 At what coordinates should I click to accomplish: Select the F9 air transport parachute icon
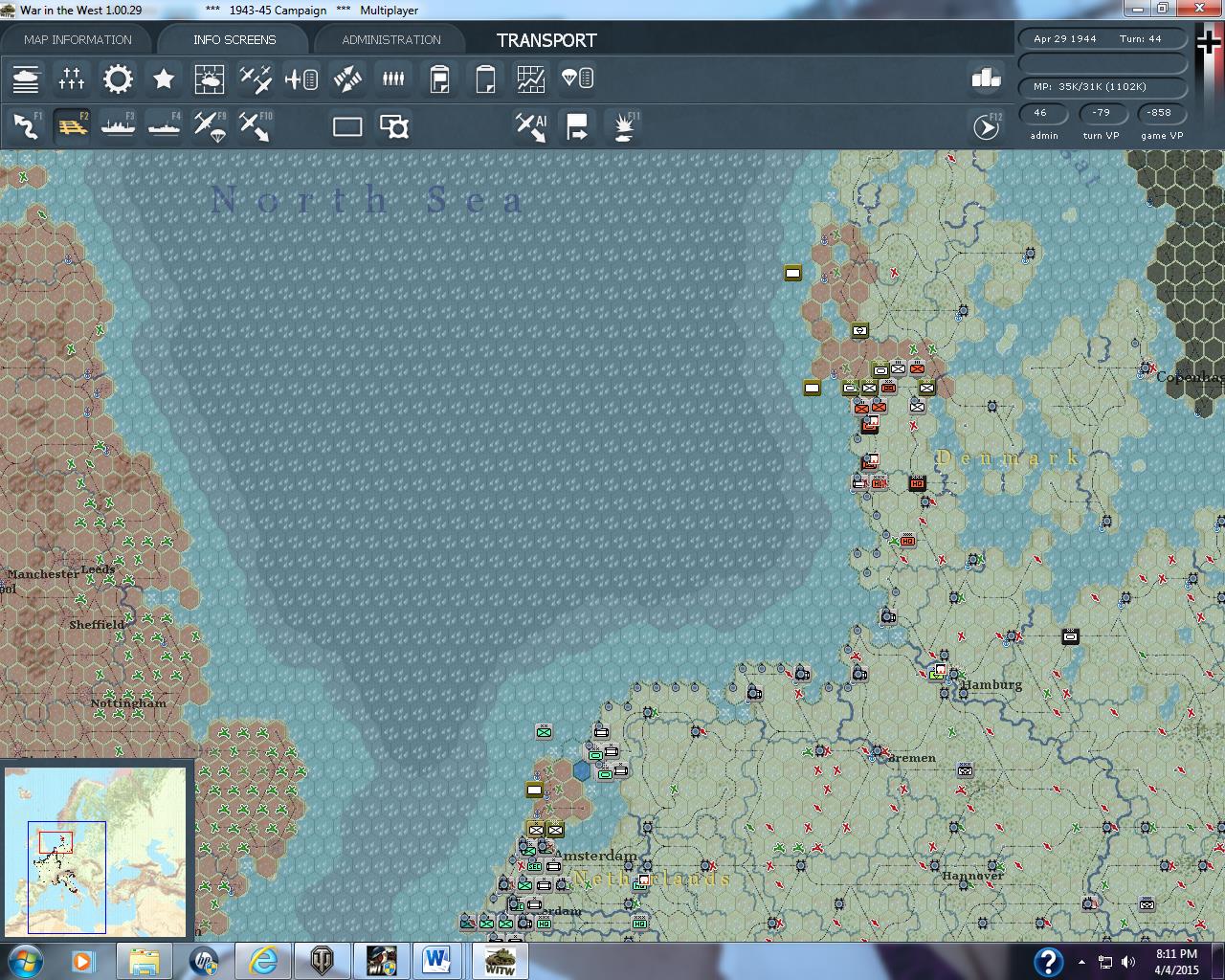[x=210, y=126]
